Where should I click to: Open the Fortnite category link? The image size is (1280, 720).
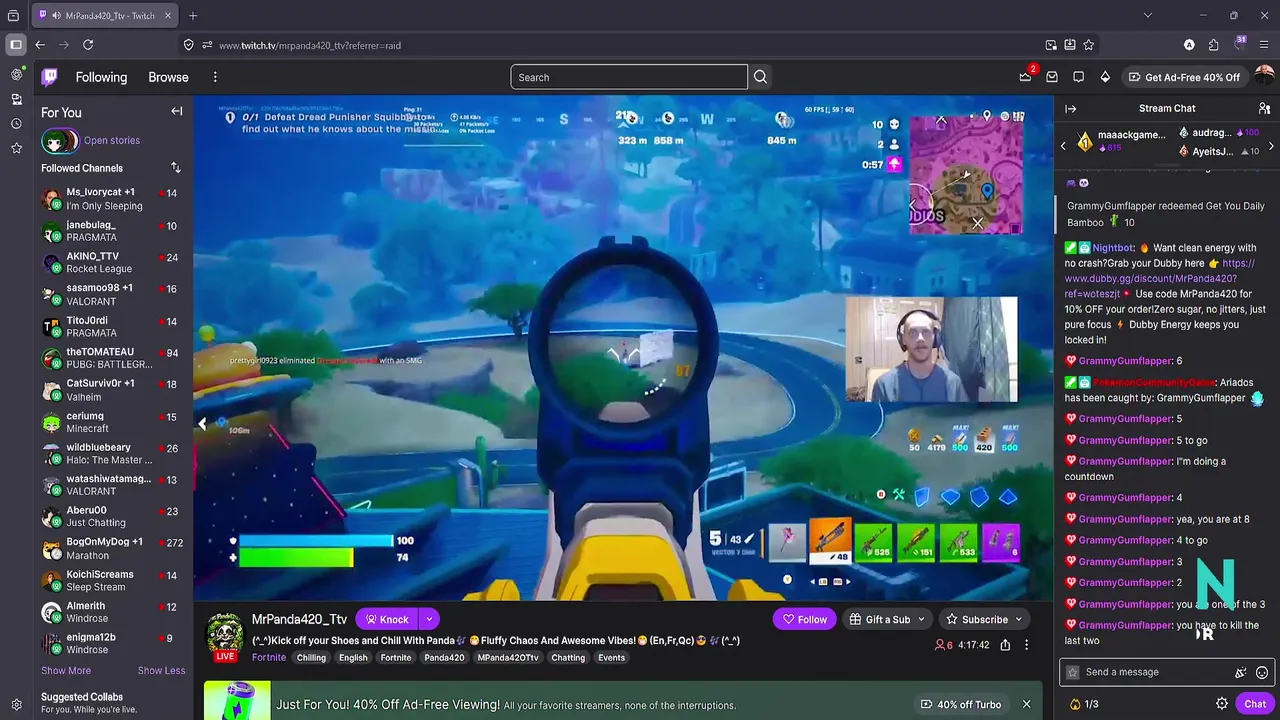coord(269,657)
